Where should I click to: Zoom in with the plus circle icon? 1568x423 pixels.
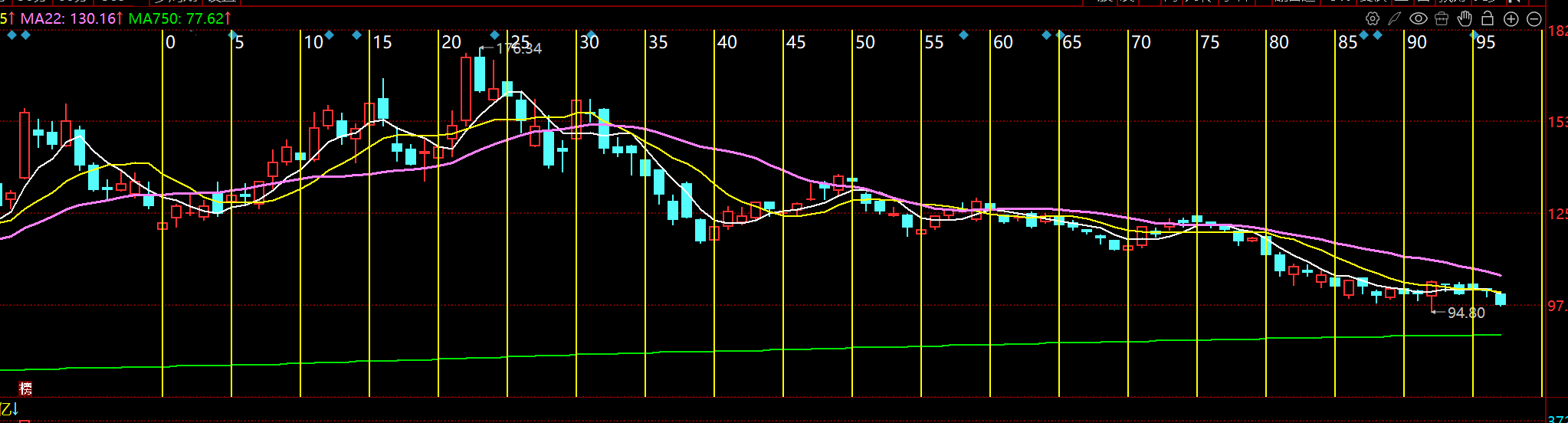tap(1511, 19)
